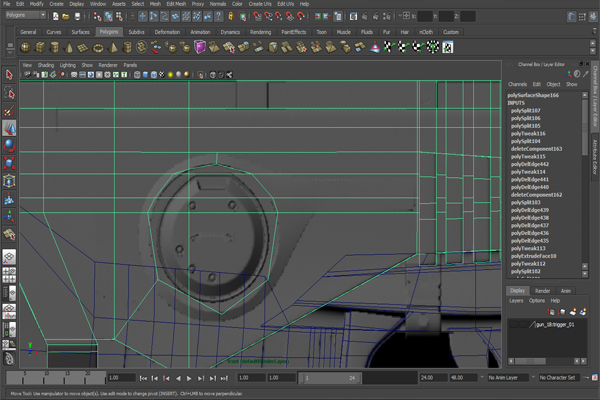Open UV Texture Editor shelf icon

click(x=448, y=47)
